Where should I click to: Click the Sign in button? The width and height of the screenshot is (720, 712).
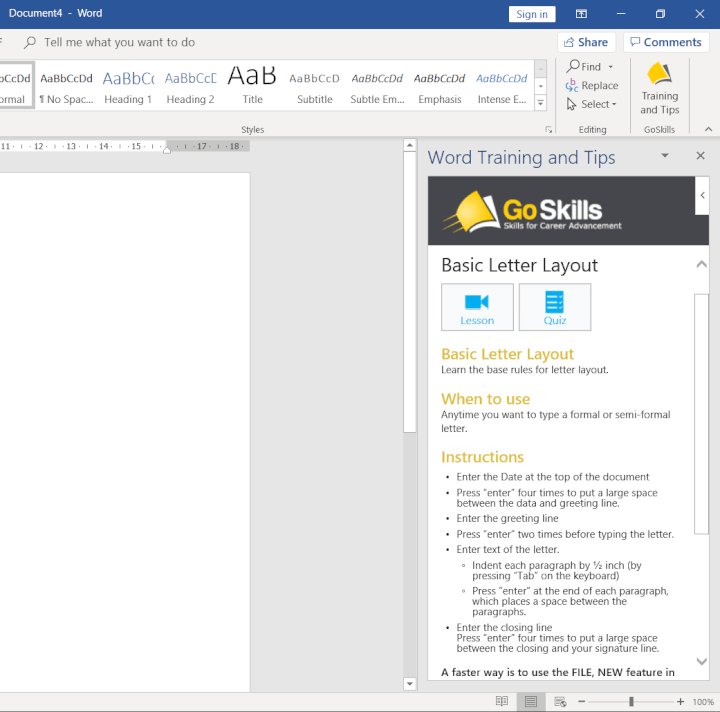click(532, 14)
